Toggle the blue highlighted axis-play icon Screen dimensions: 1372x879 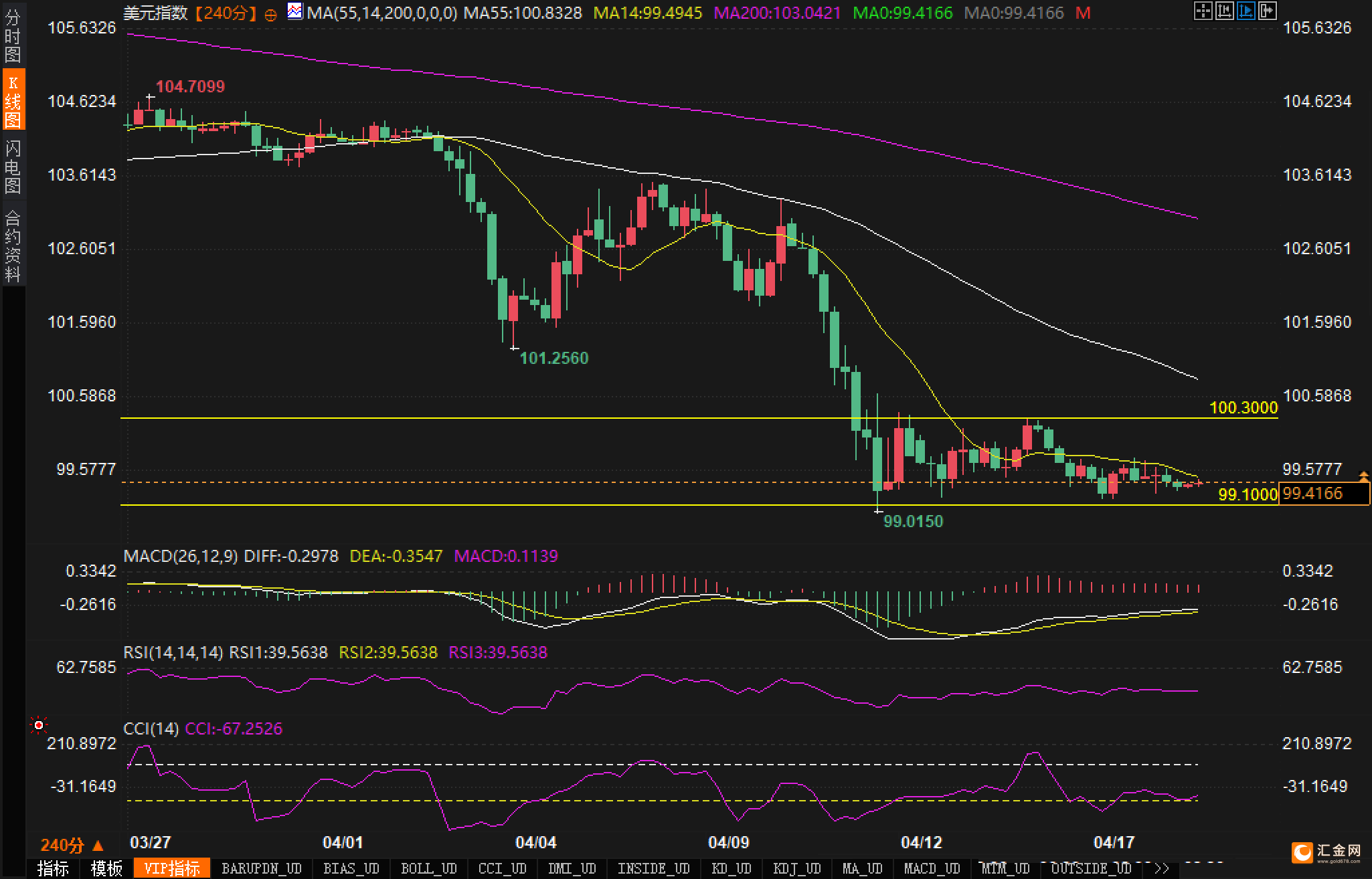1246,11
